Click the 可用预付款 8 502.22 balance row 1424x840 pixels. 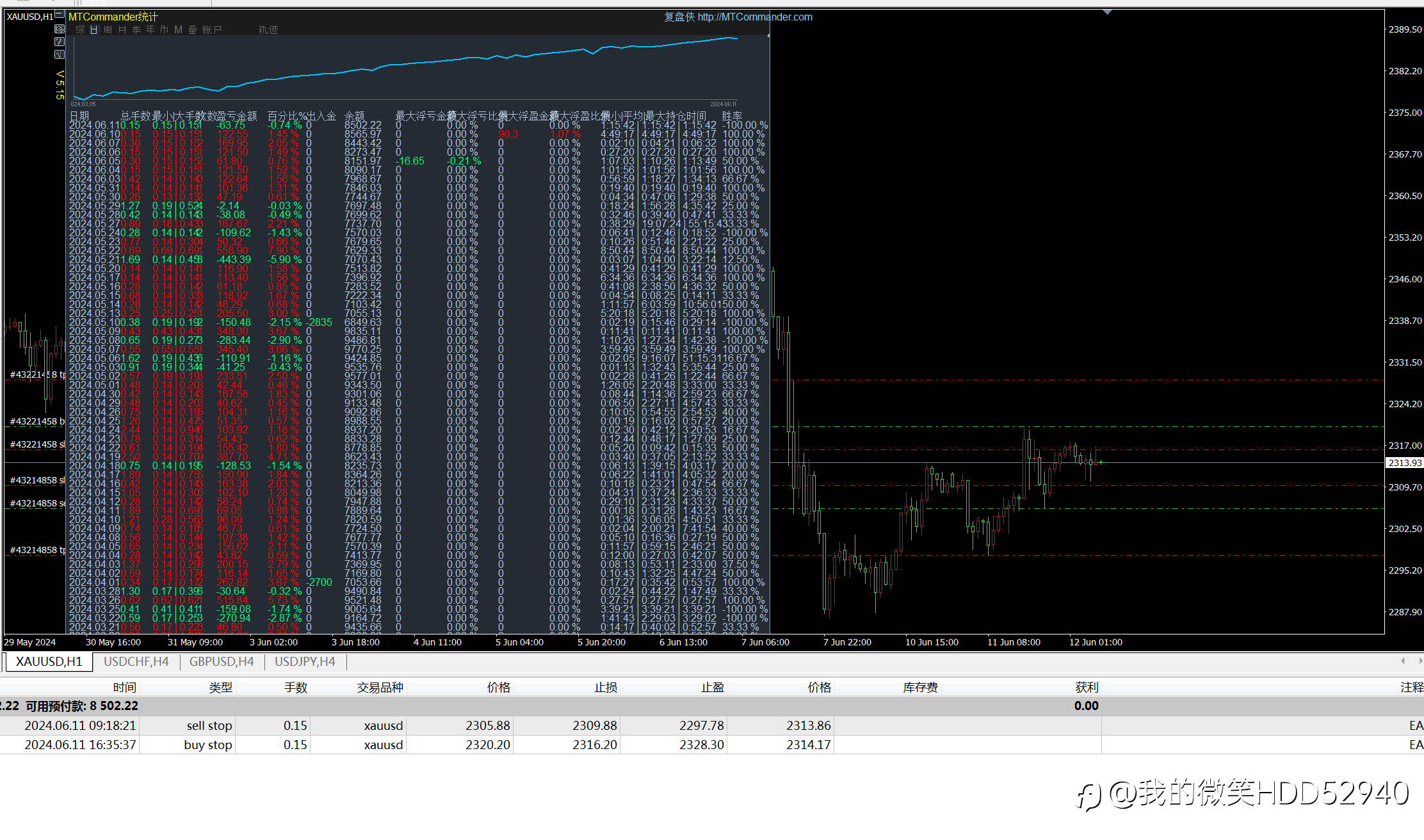click(712, 706)
